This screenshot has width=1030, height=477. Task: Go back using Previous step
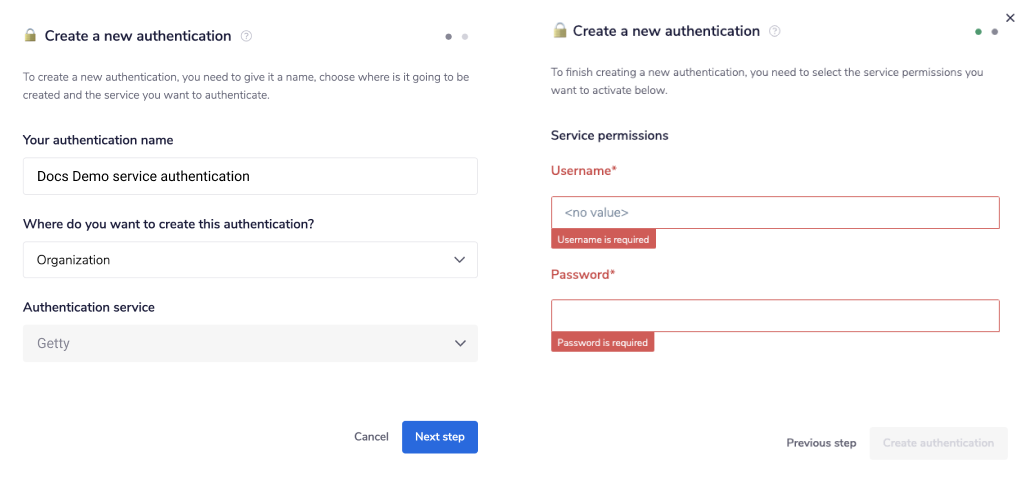pyautogui.click(x=821, y=443)
